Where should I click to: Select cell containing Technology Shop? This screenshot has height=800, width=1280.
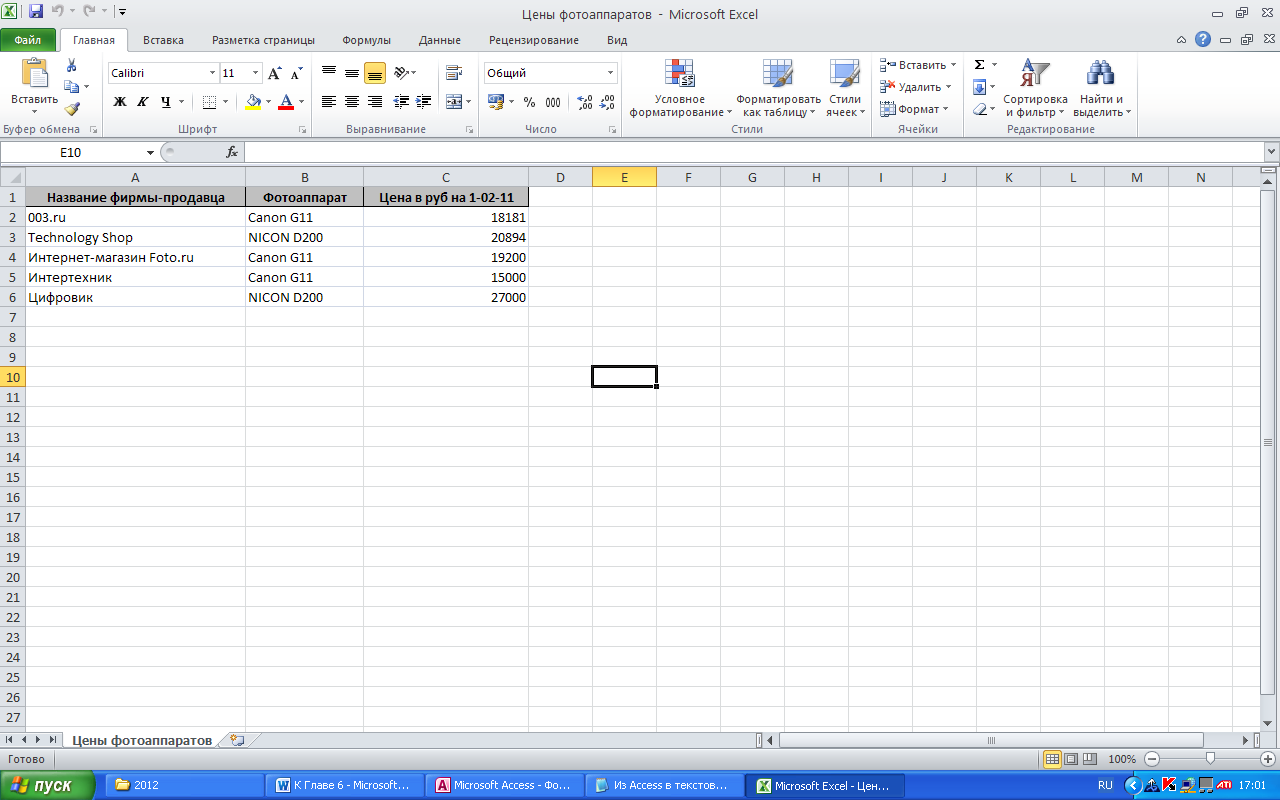(135, 237)
